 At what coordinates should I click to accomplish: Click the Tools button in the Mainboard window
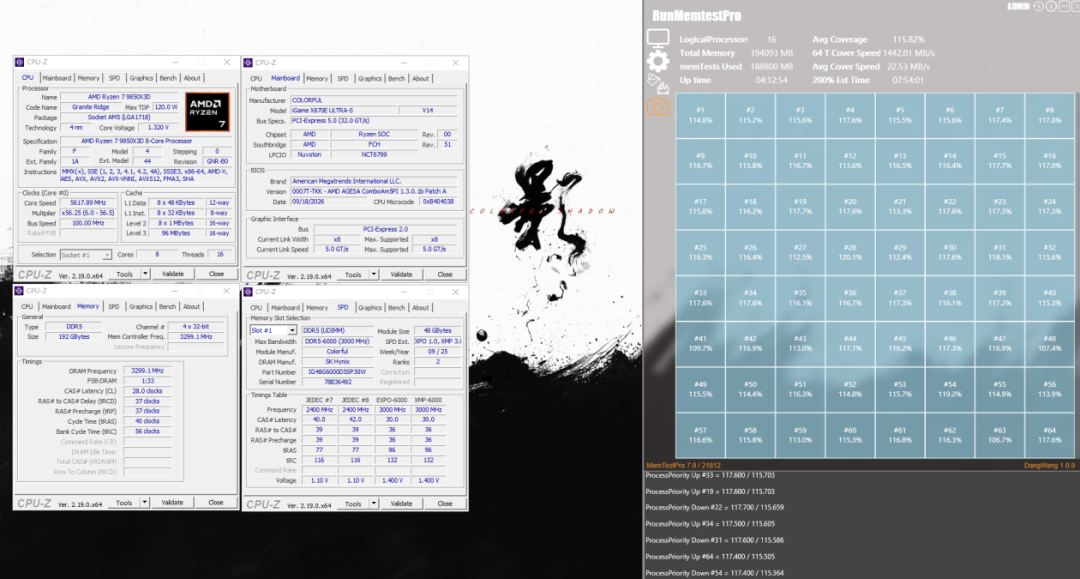[x=353, y=274]
